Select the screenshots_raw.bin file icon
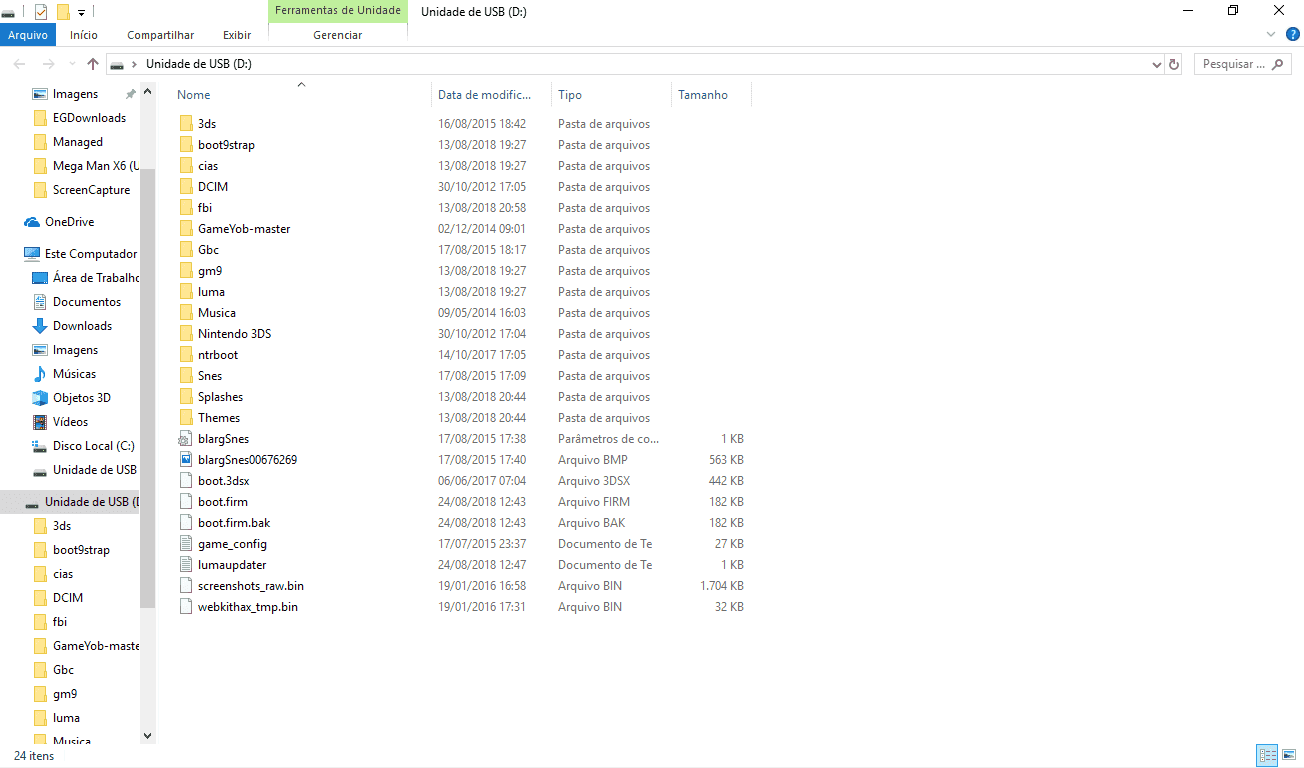The image size is (1304, 768). point(186,586)
